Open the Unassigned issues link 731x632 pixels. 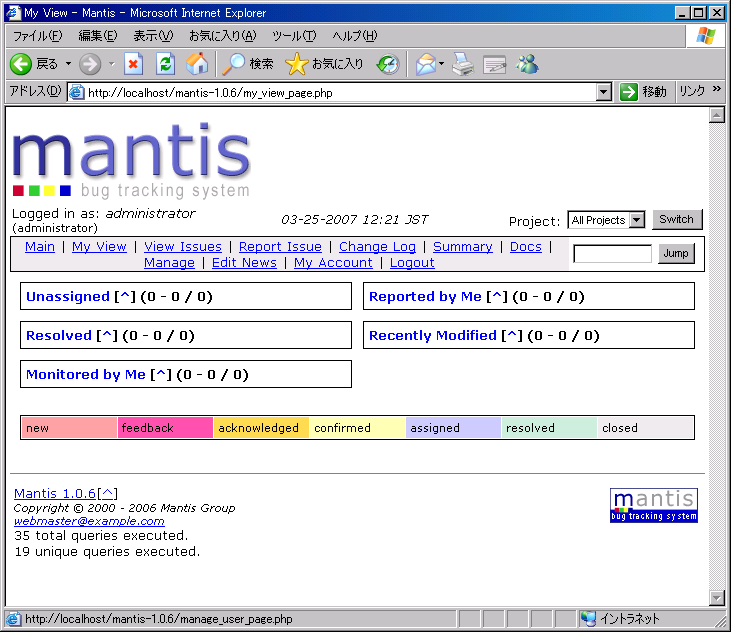68,296
